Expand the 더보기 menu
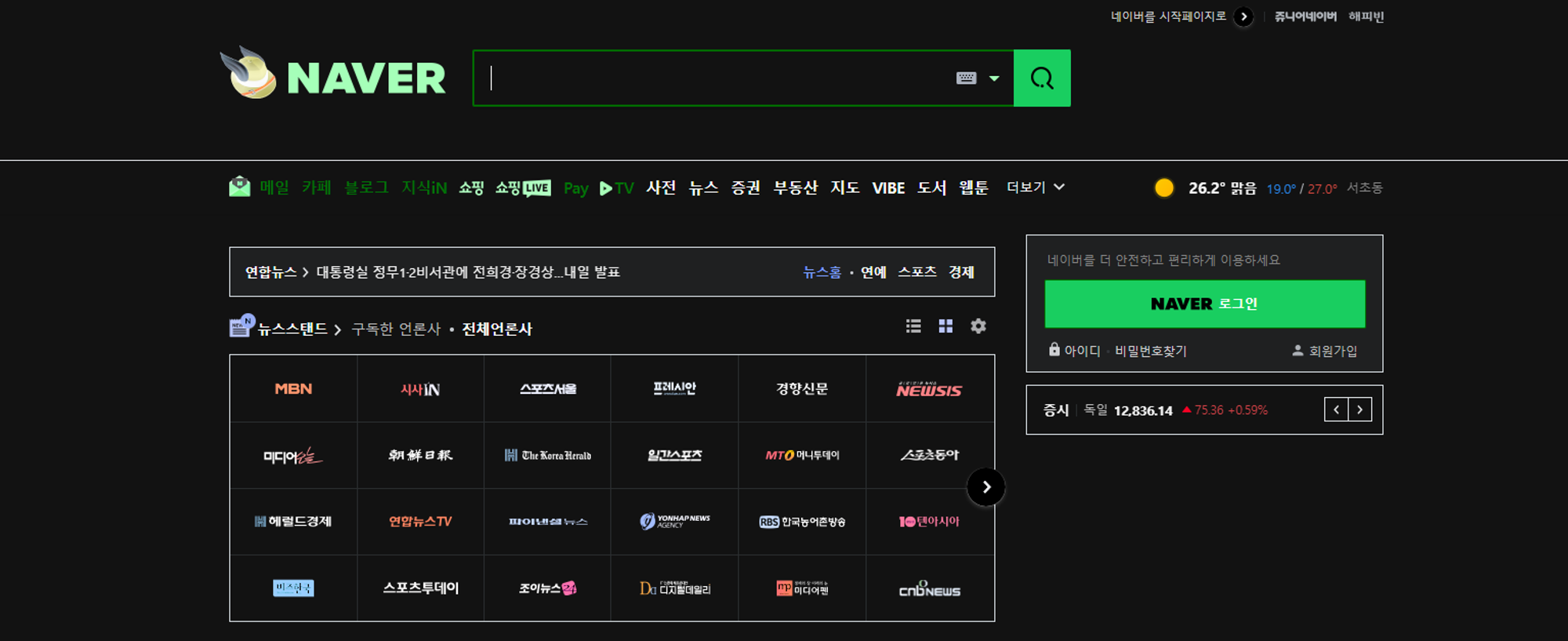This screenshot has width=1568, height=641. (x=1036, y=188)
